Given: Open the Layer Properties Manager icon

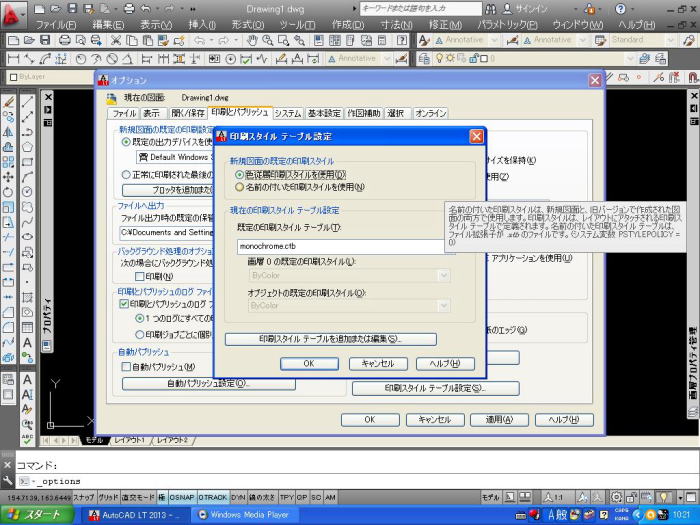Looking at the screenshot, I should 424,58.
